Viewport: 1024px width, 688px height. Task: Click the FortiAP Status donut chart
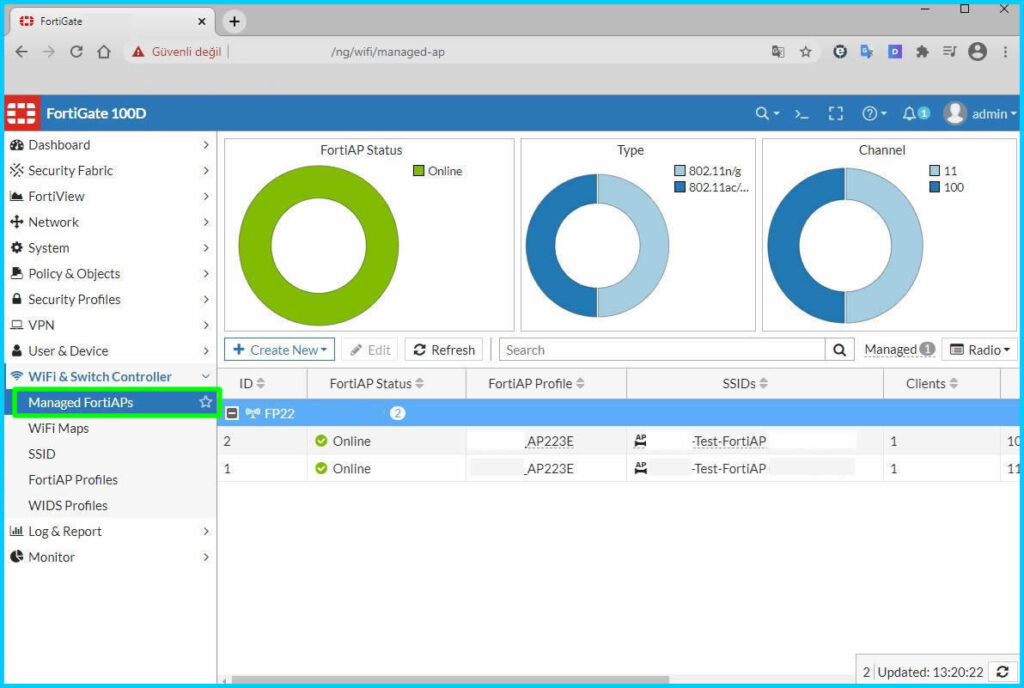coord(319,245)
